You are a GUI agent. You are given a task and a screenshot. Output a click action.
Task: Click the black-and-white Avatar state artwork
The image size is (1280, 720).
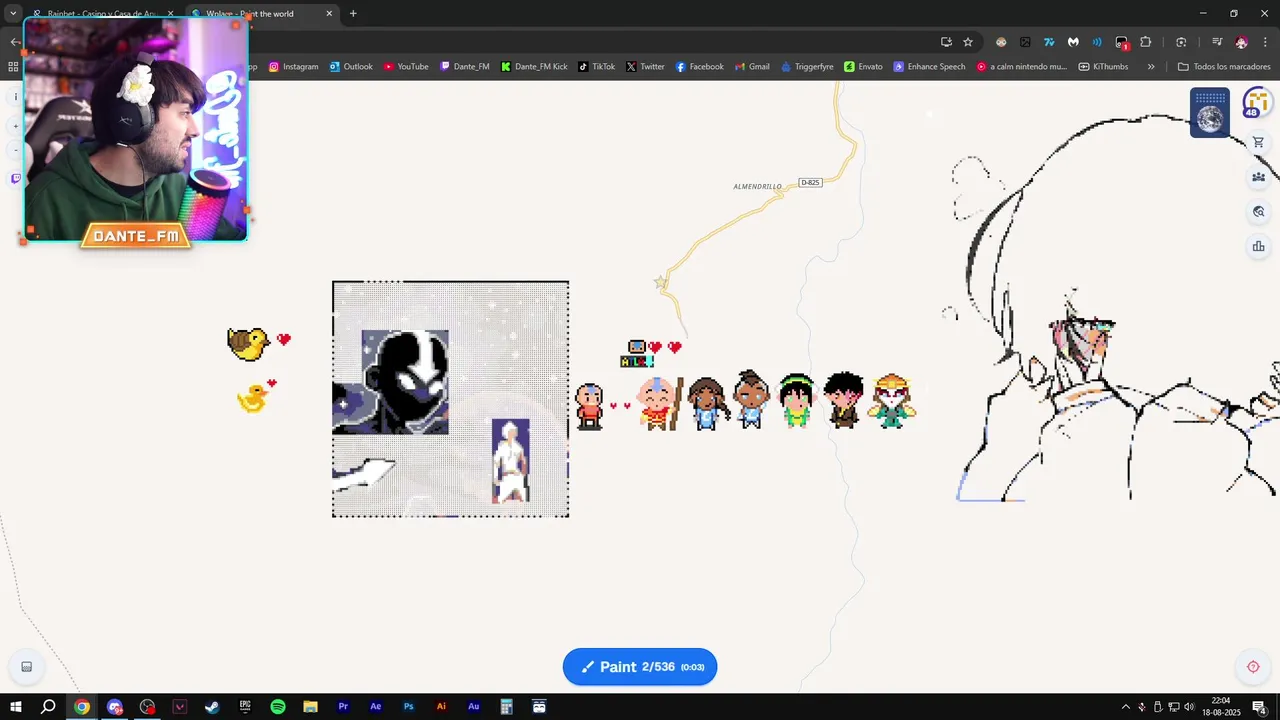click(x=405, y=382)
